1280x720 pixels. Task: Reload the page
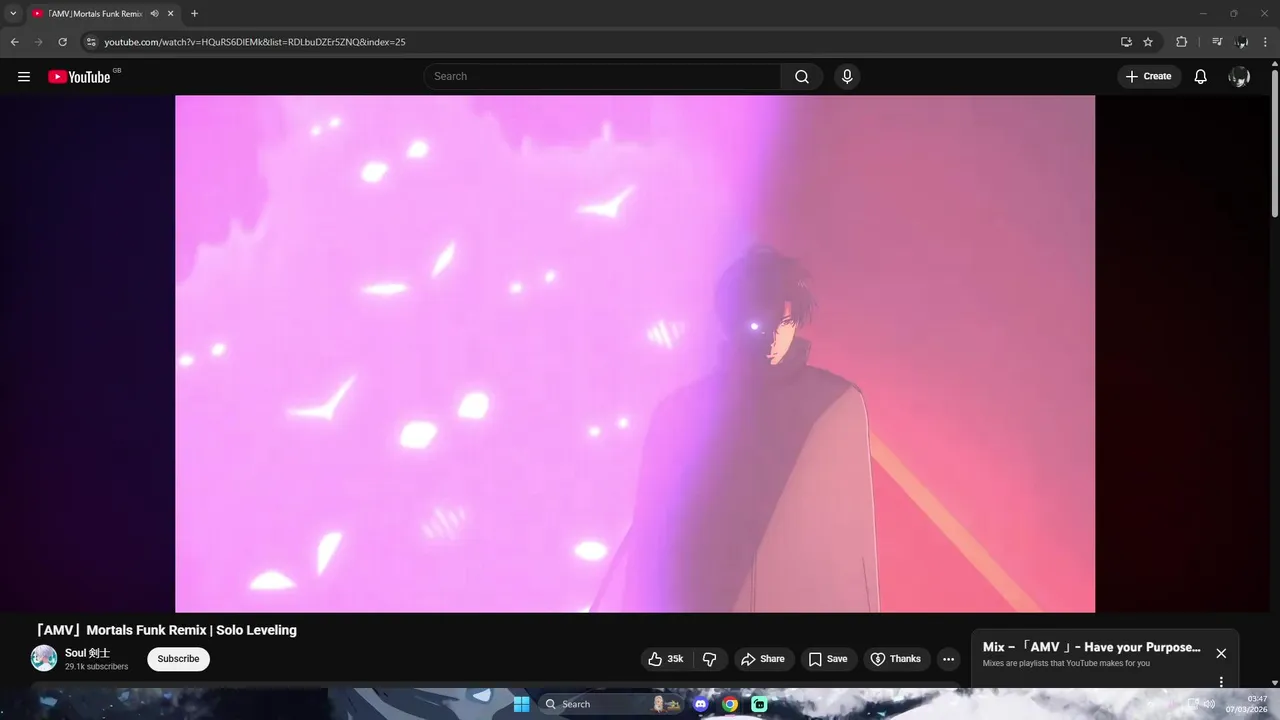click(62, 42)
